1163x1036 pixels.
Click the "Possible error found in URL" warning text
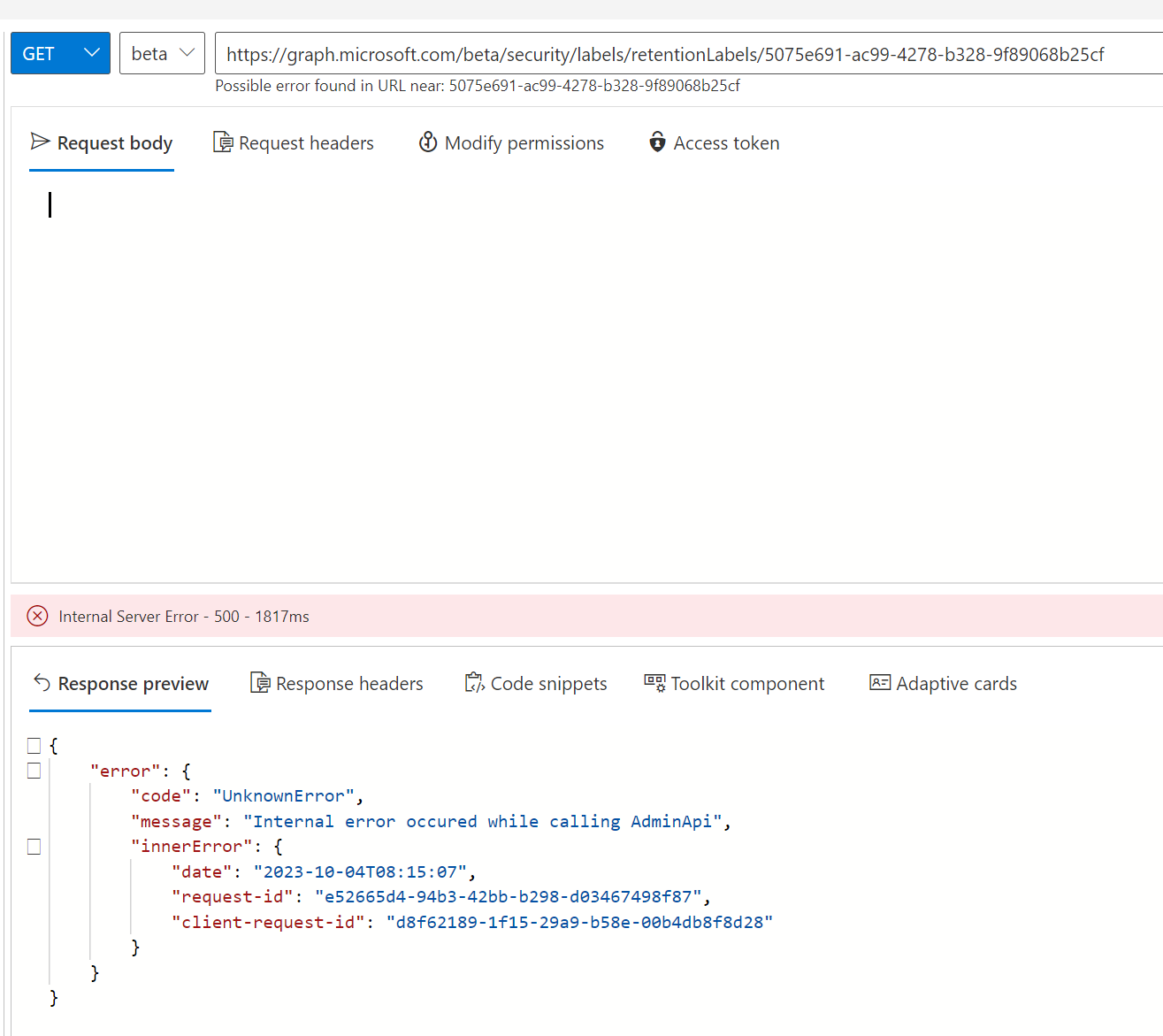(478, 86)
